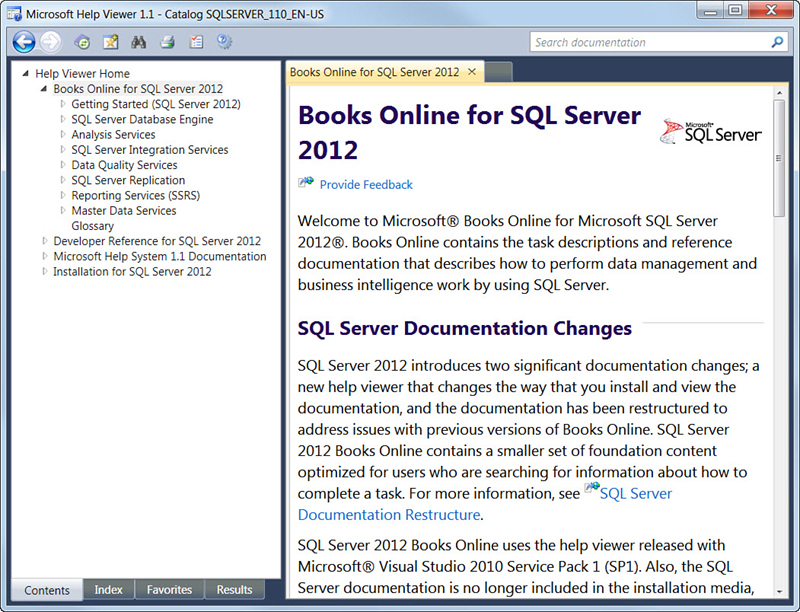Click the Provide Feedback link
Image resolution: width=800 pixels, height=612 pixels.
click(x=365, y=185)
